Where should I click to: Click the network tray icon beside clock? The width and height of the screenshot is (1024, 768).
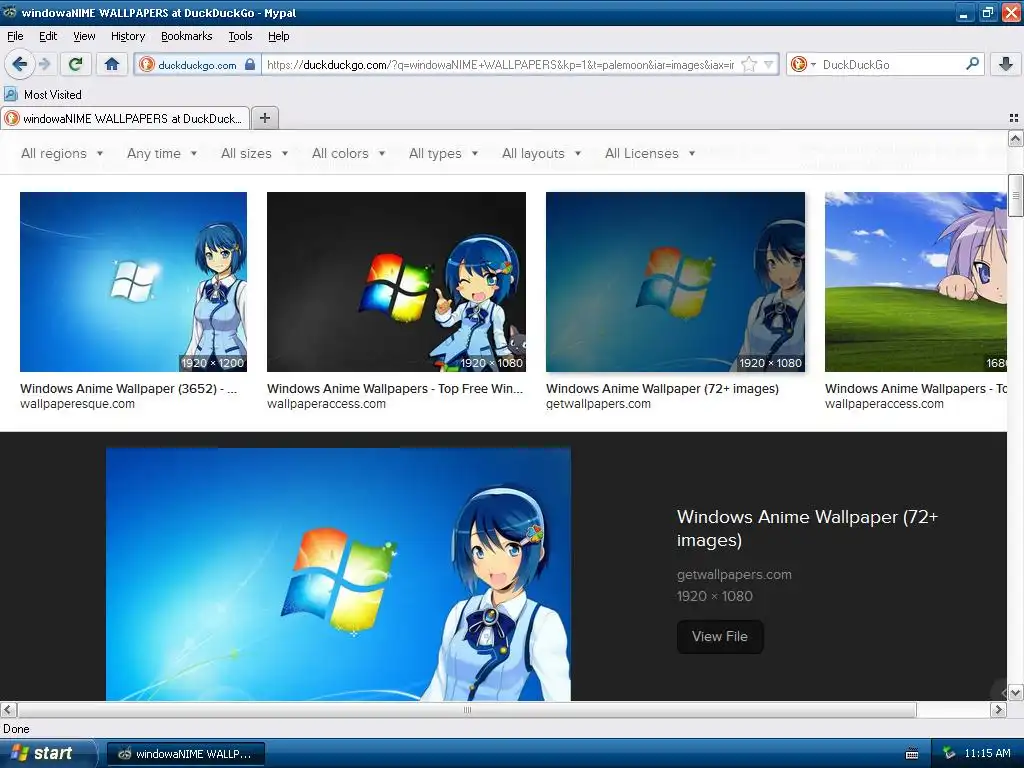coord(949,754)
